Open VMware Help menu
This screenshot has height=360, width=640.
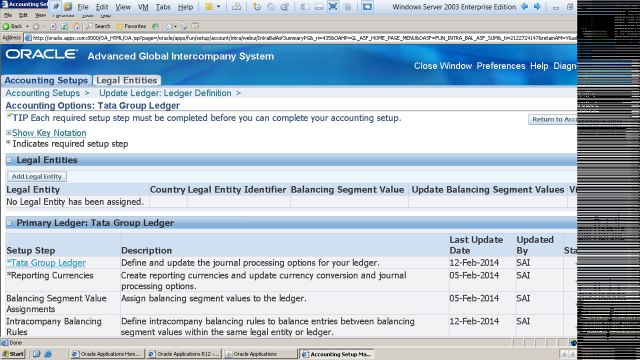(x=185, y=7)
